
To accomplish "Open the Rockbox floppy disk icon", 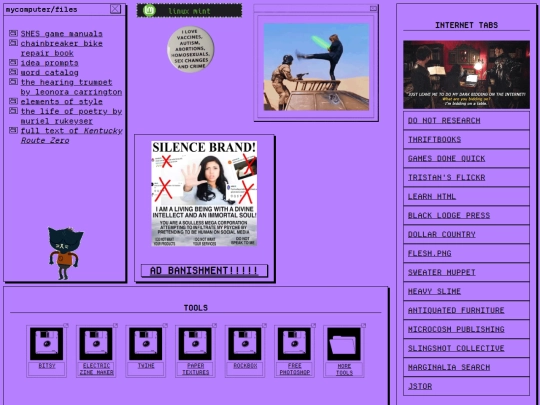I will [245, 343].
